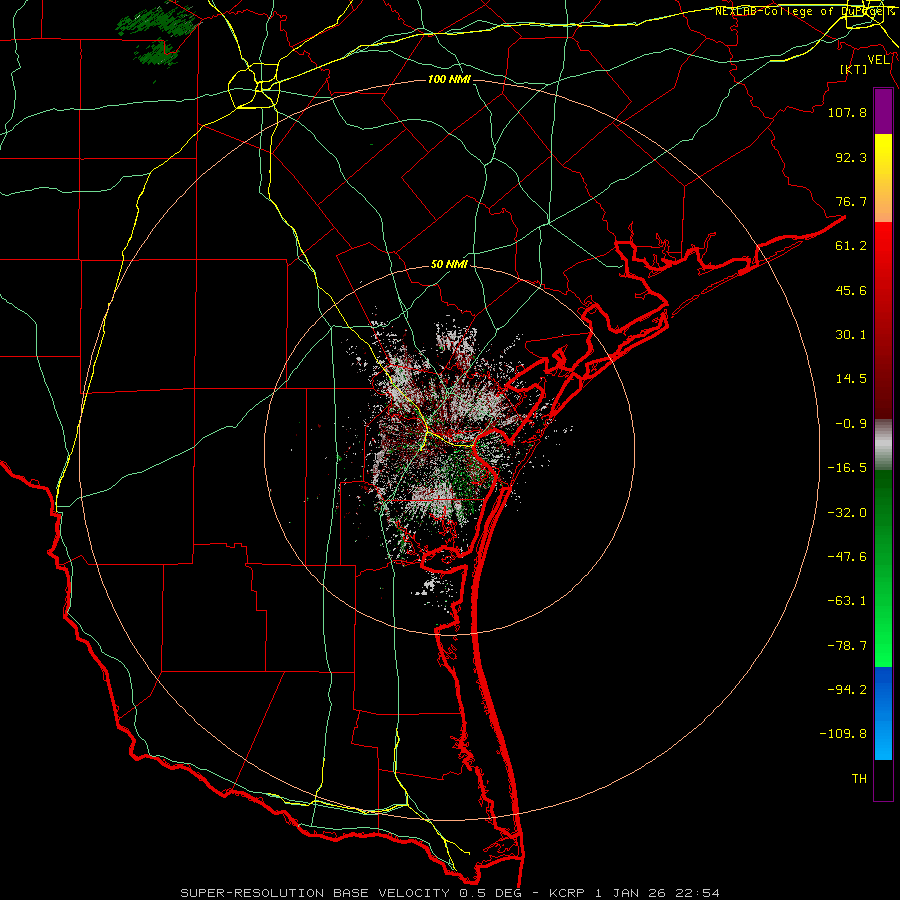Click the purple segment of the color bar

(x=883, y=112)
